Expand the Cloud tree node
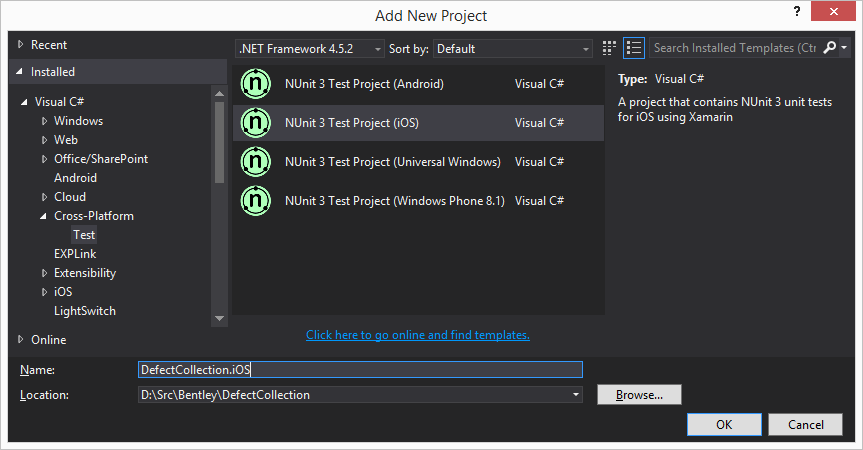Viewport: 863px width, 450px height. pos(45,197)
